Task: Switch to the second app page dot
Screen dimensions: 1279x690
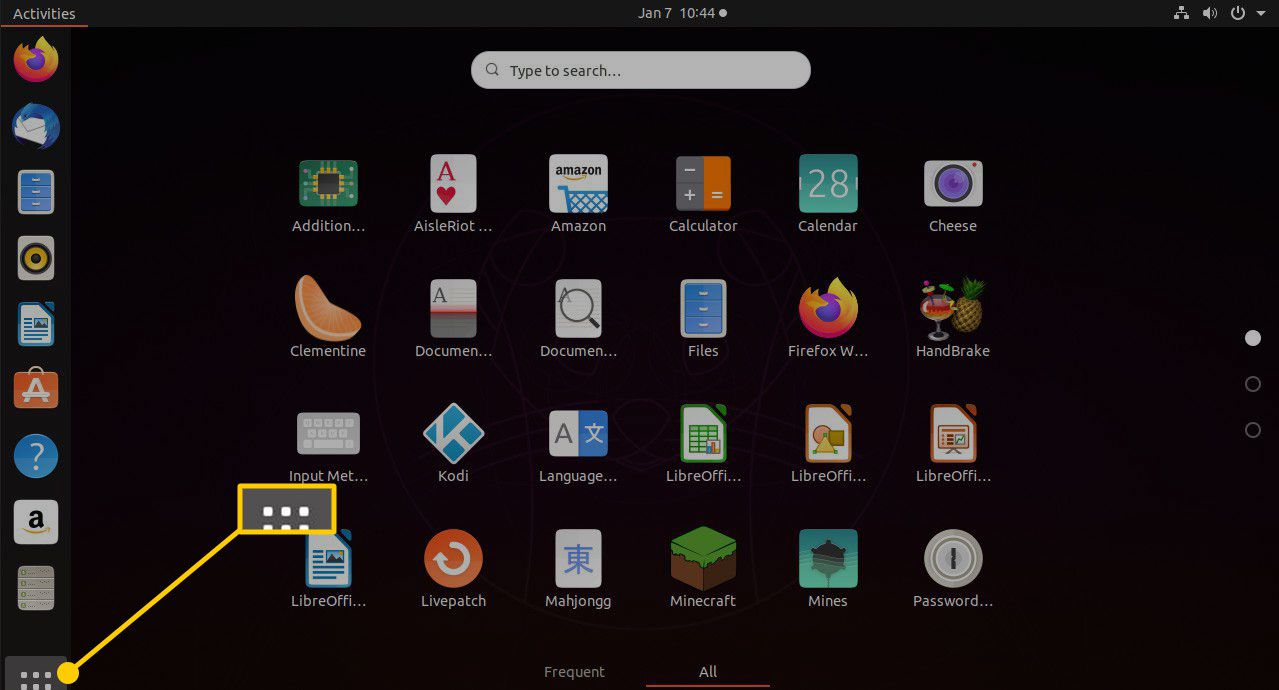Action: click(1252, 384)
